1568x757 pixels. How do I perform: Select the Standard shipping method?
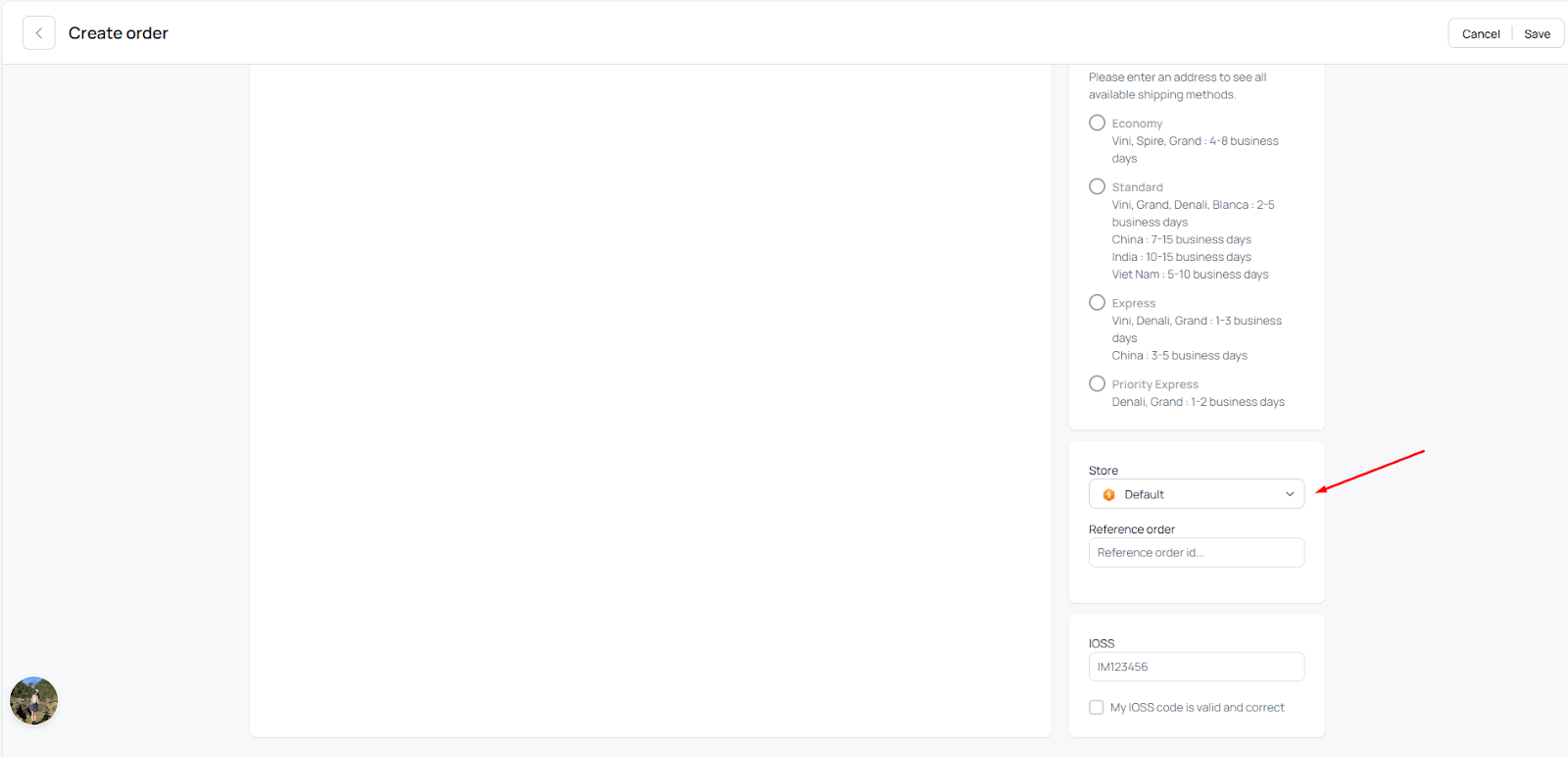tap(1097, 186)
